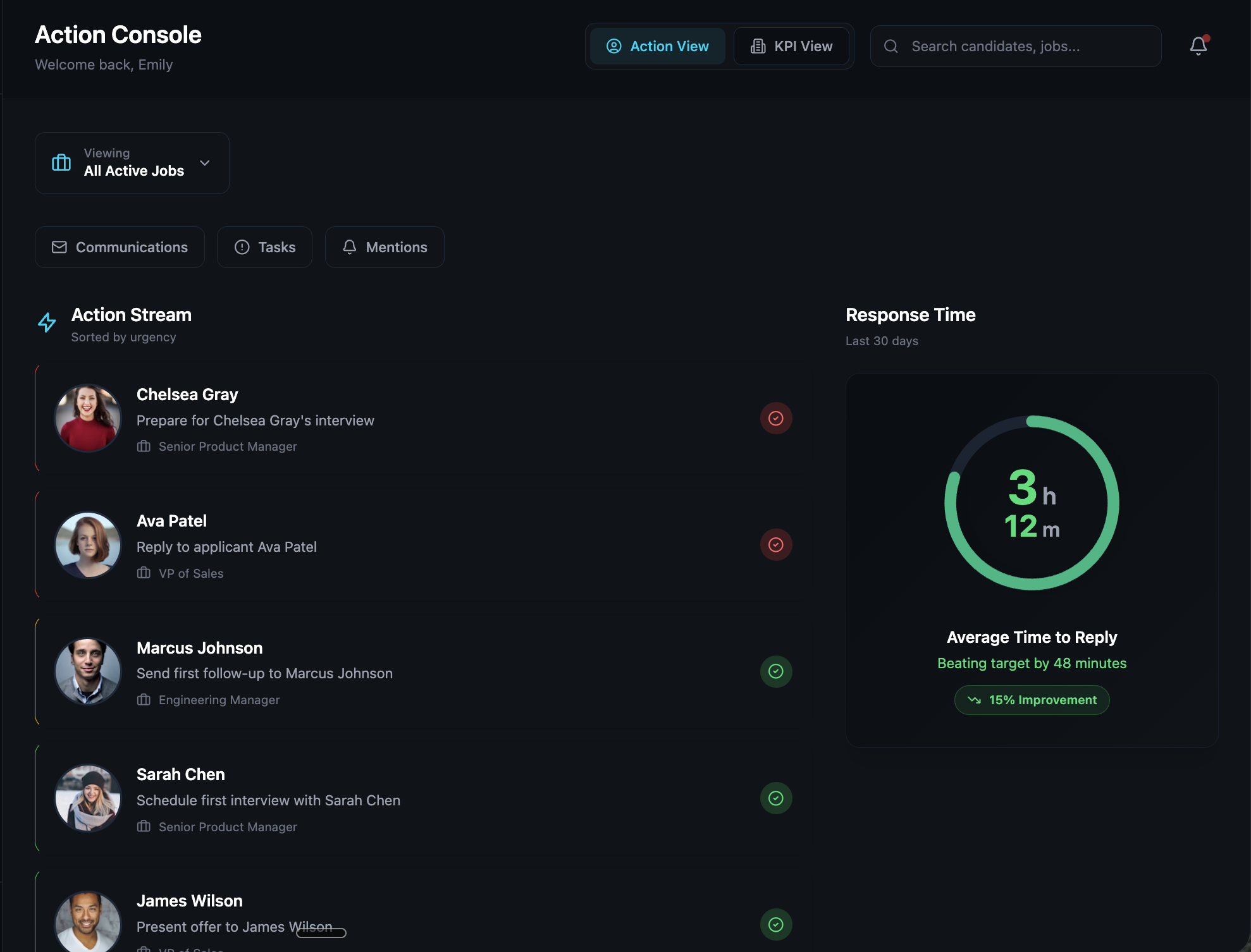Click the envelope icon on Communications filter
The image size is (1251, 952).
pos(59,247)
